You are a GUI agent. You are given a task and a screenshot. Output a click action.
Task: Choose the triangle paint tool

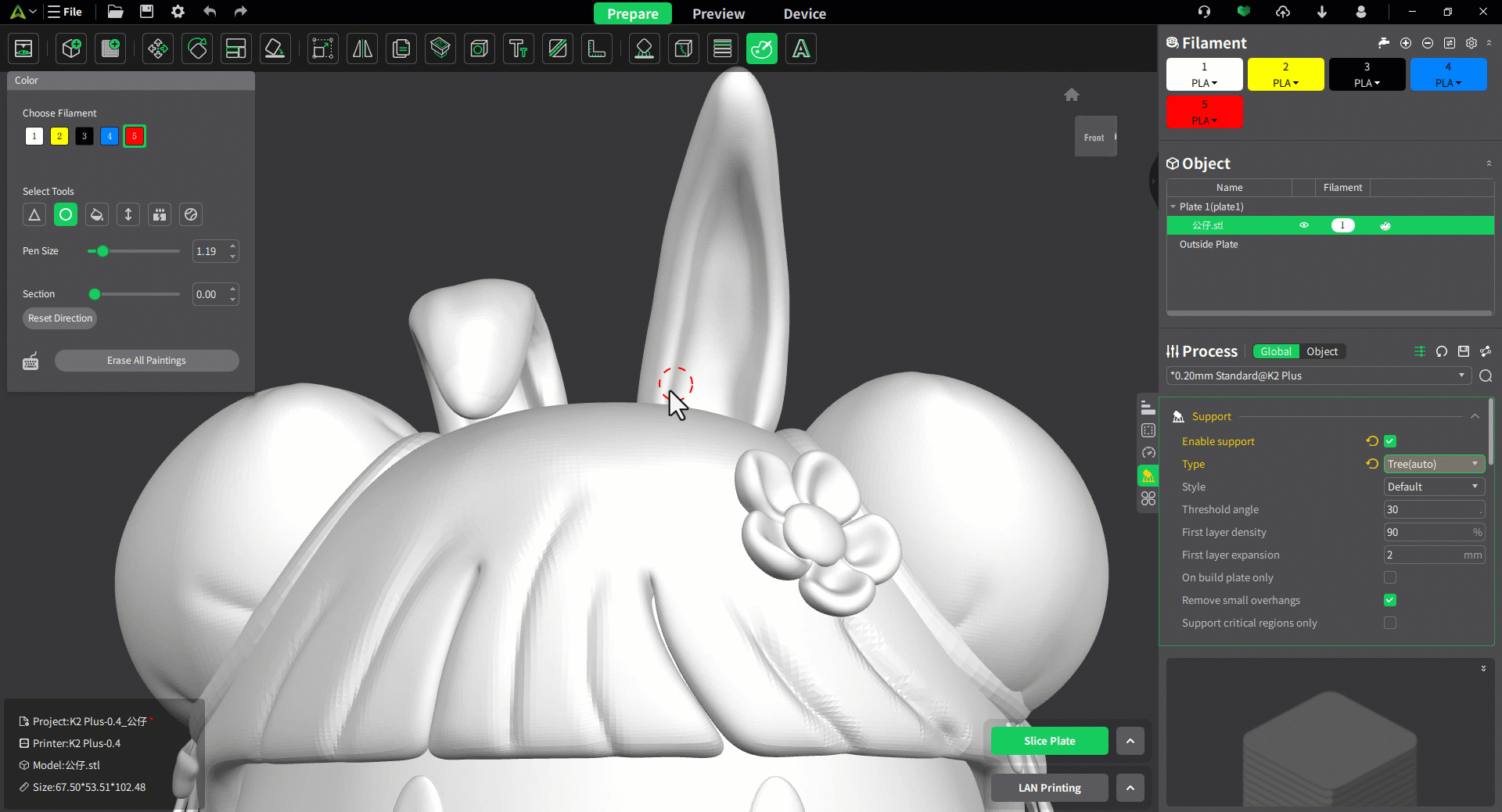click(x=34, y=214)
